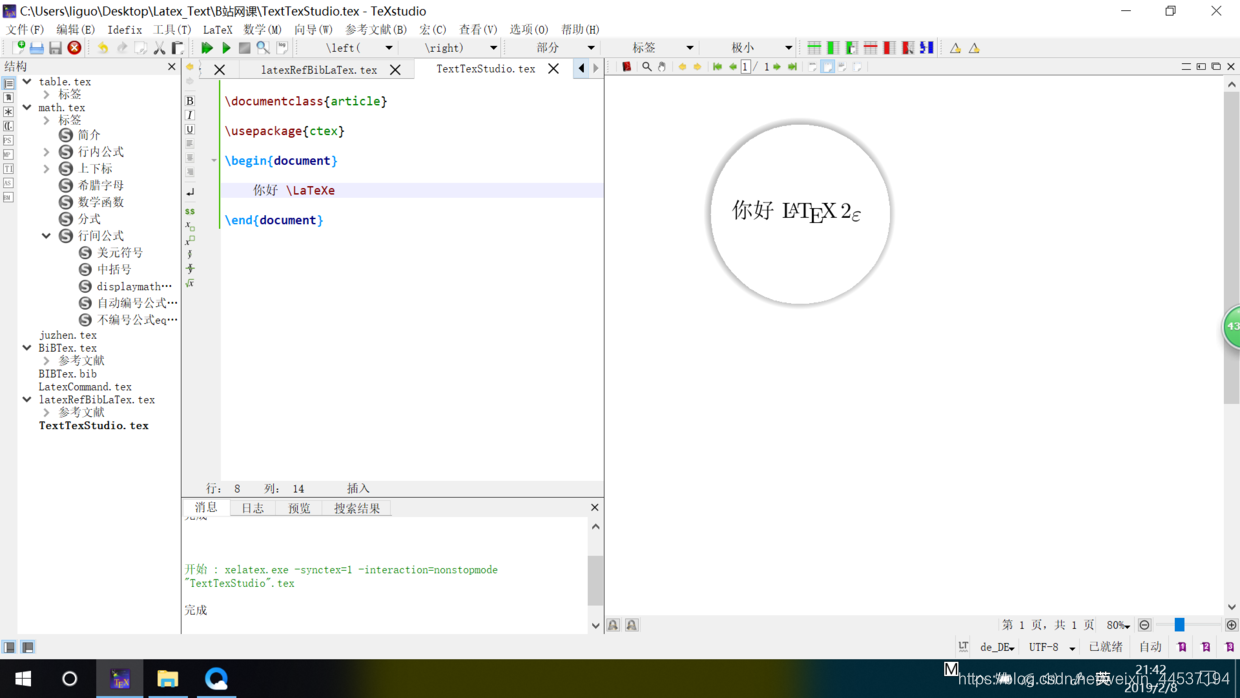Click the Compile single green arrow
The height and width of the screenshot is (698, 1240).
click(226, 48)
